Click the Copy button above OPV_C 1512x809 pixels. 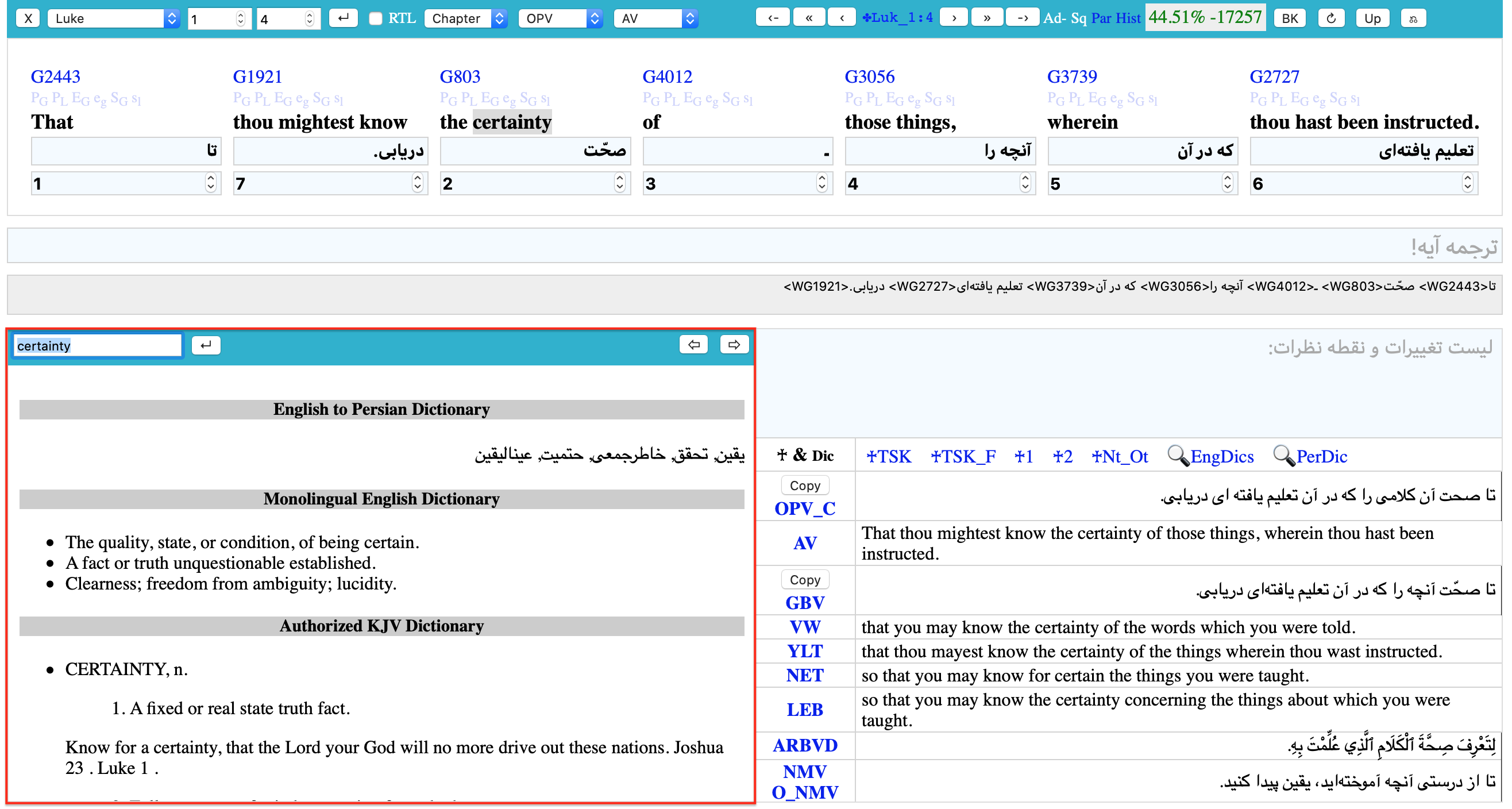pos(805,486)
